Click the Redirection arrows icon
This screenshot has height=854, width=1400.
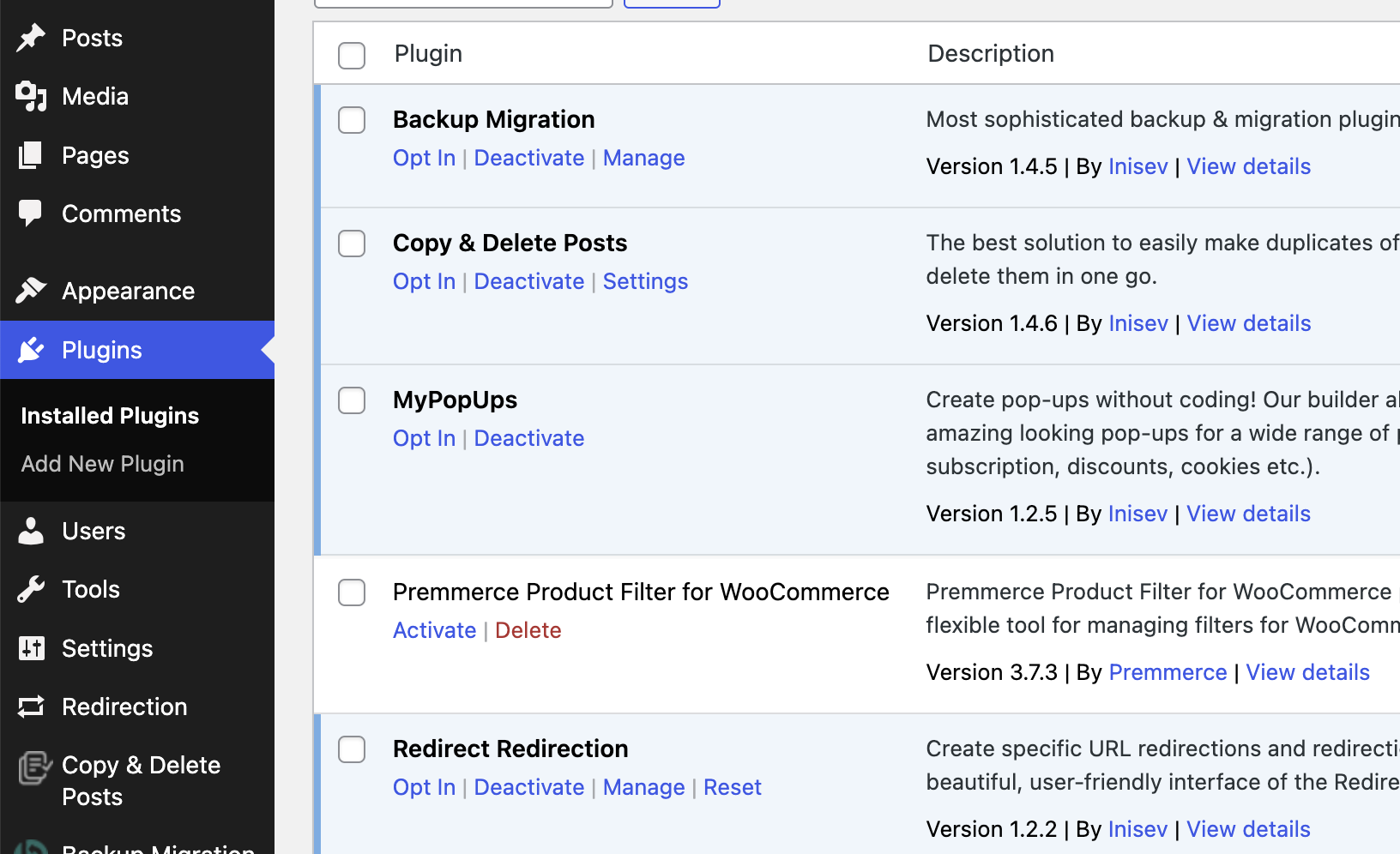(31, 707)
